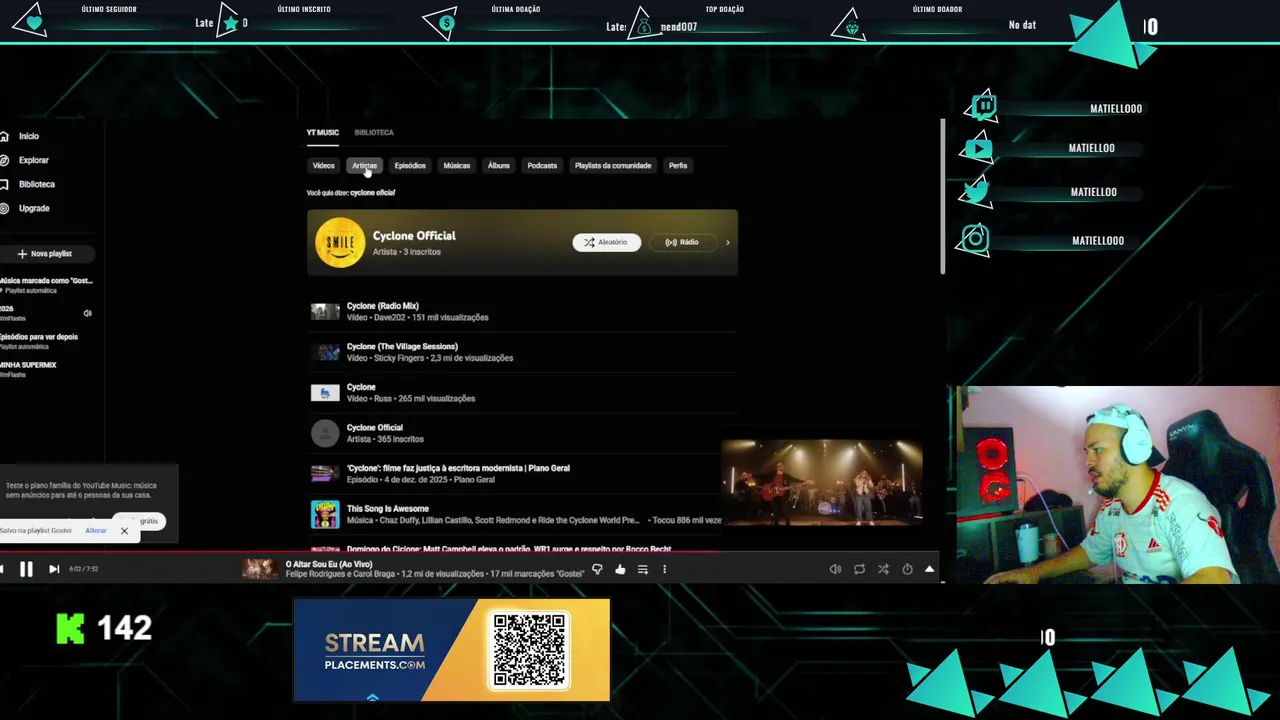Viewport: 1280px width, 720px height.
Task: Click speaker icon next to 2026 playlist
Action: click(x=87, y=313)
